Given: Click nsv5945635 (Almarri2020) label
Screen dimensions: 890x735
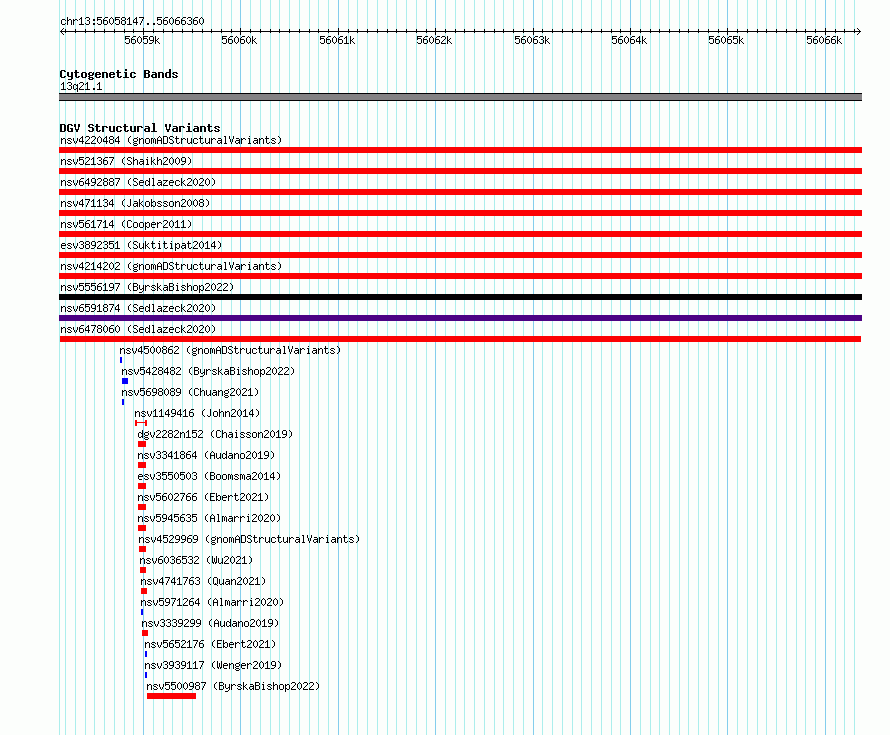Looking at the screenshot, I should coord(209,518).
